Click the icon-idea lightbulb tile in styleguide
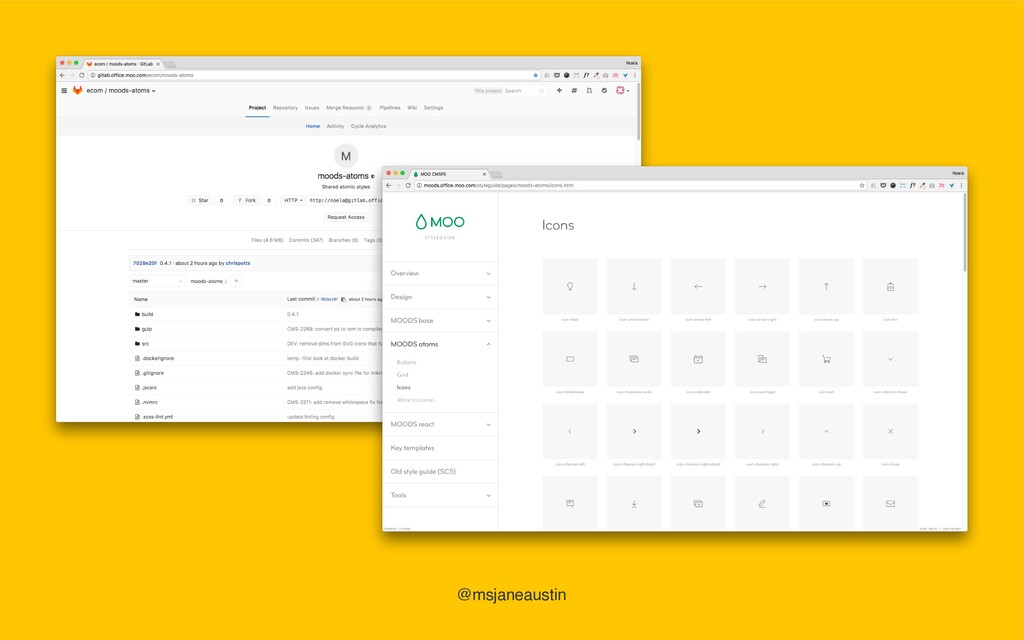The image size is (1024, 640). (569, 286)
